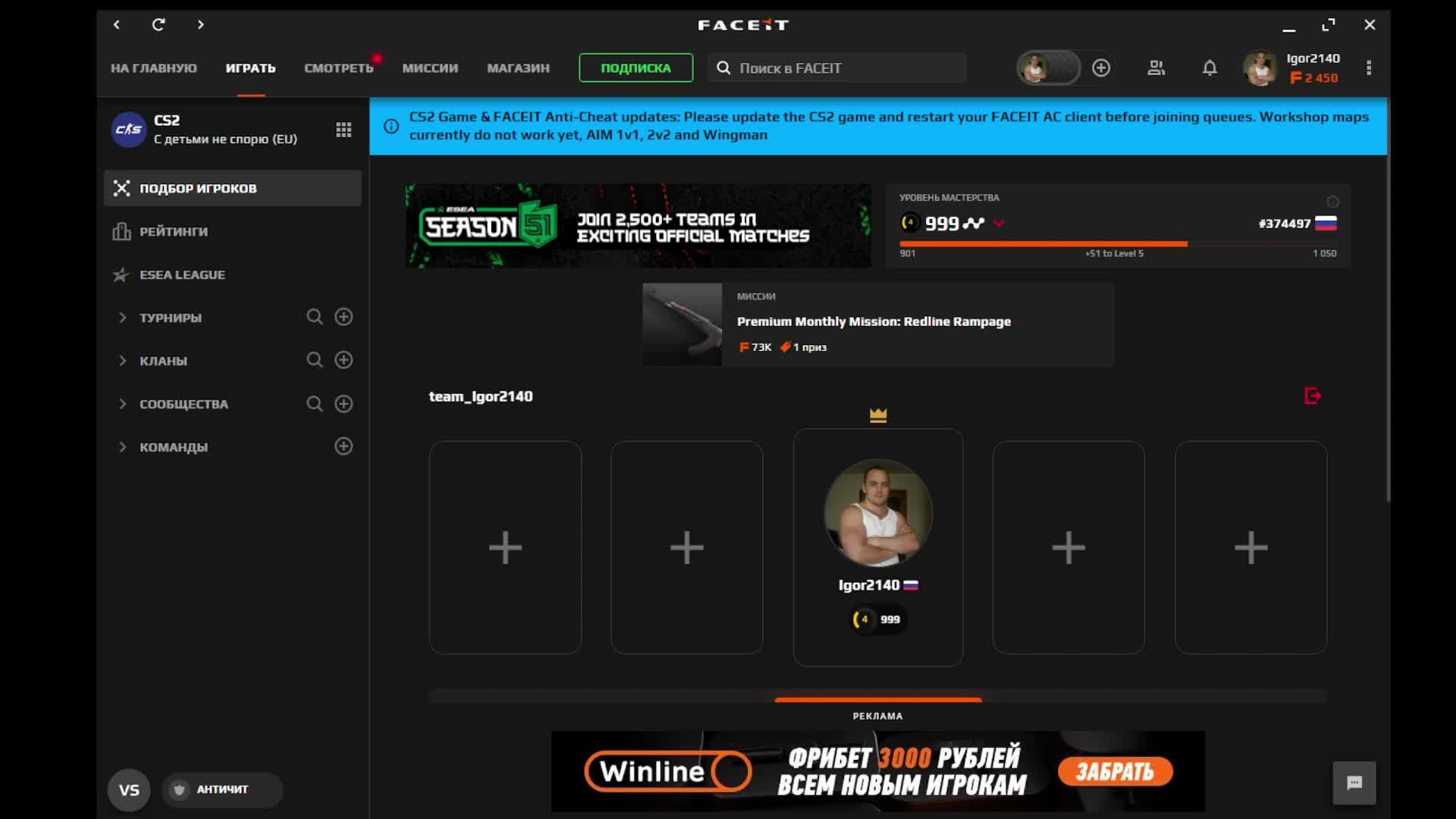Open the Миссии tab
Image resolution: width=1456 pixels, height=819 pixels.
(x=430, y=68)
